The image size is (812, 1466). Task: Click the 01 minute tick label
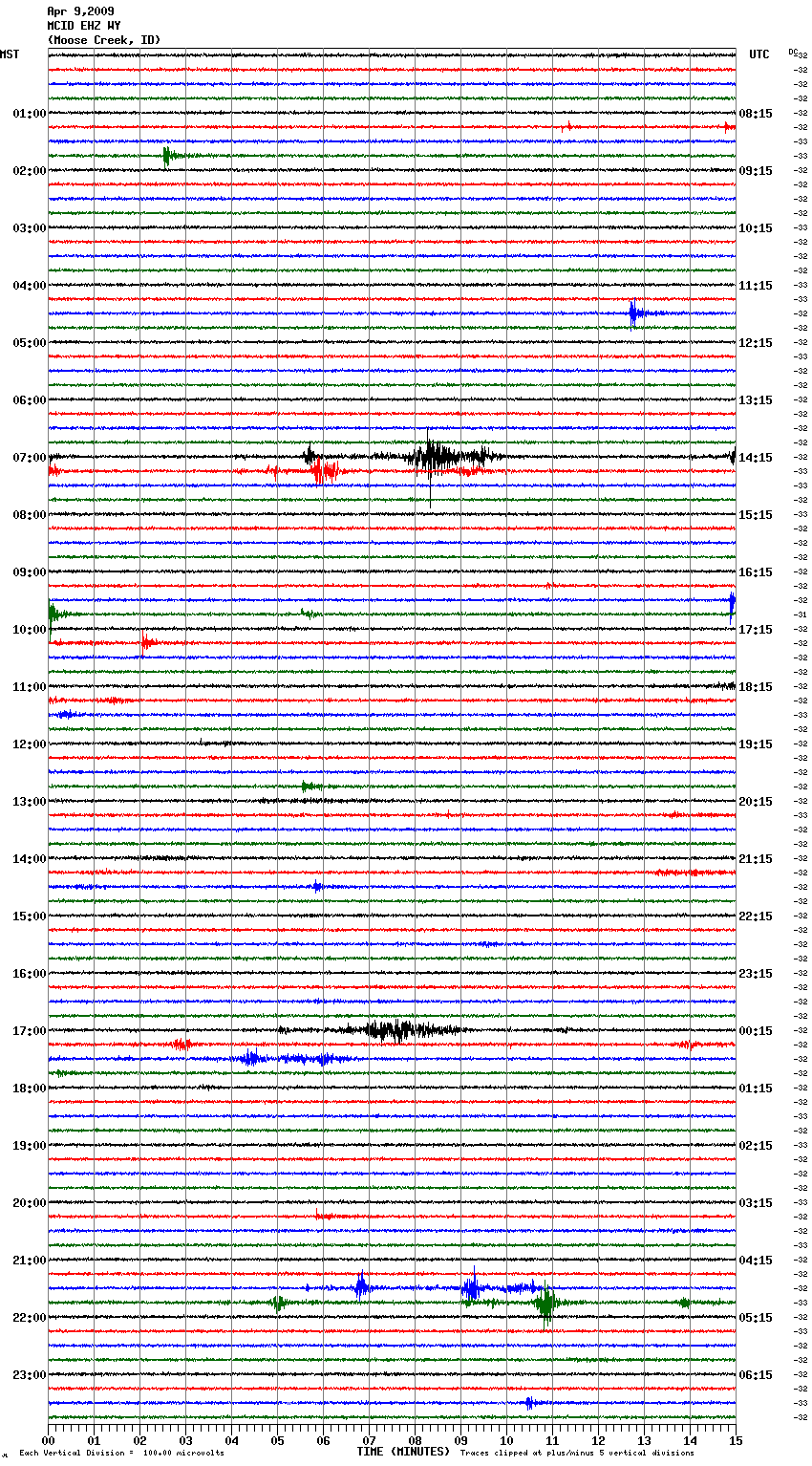[94, 1440]
